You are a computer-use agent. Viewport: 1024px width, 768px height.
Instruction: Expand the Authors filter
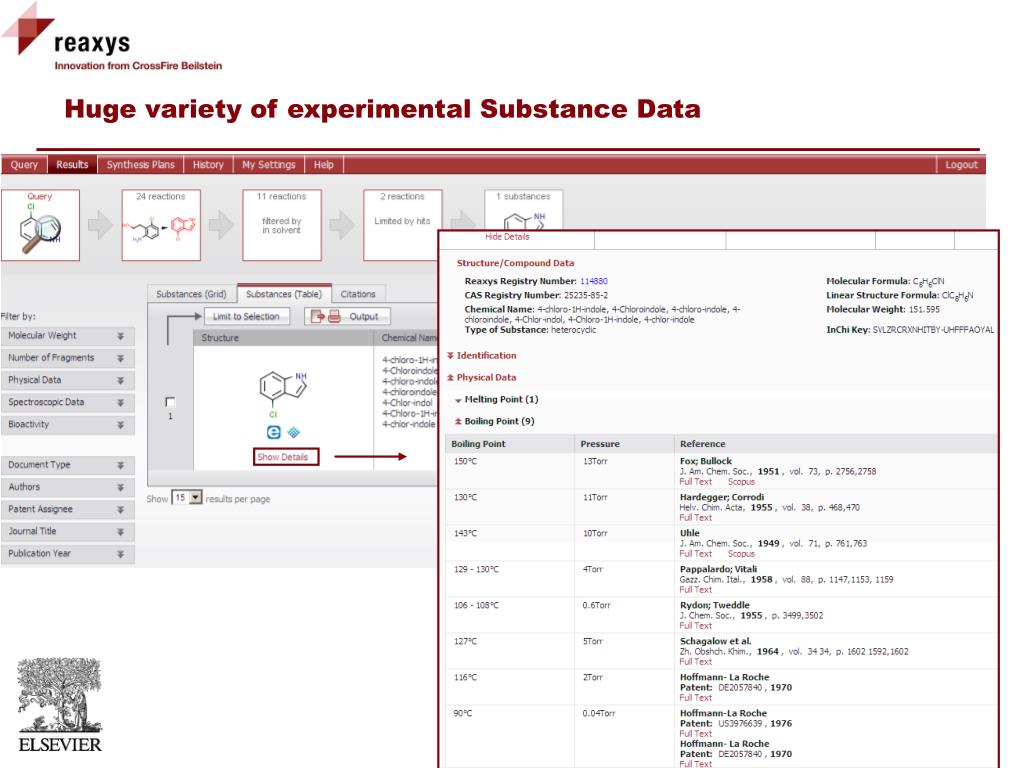click(x=68, y=487)
